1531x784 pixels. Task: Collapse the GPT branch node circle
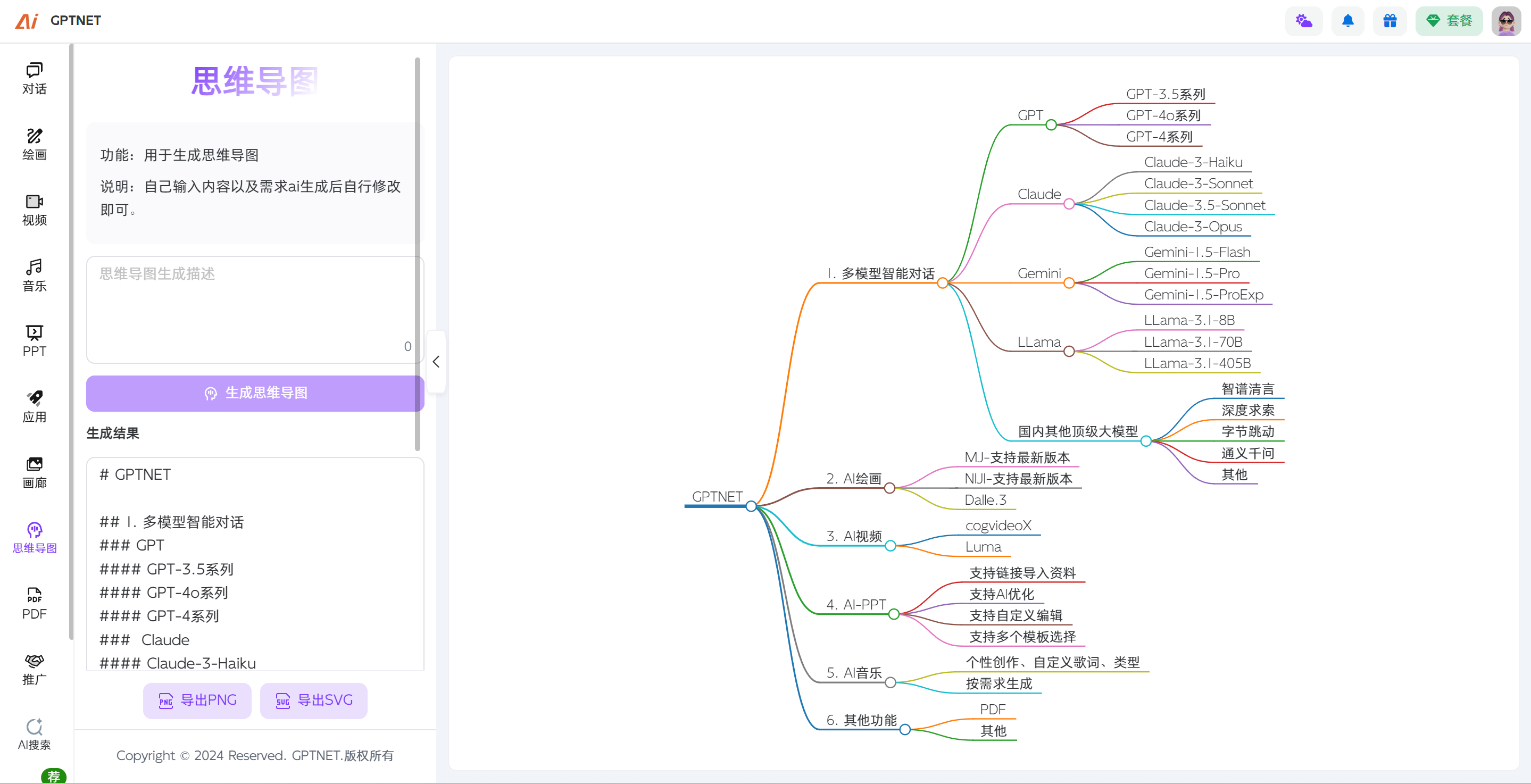tap(1051, 125)
